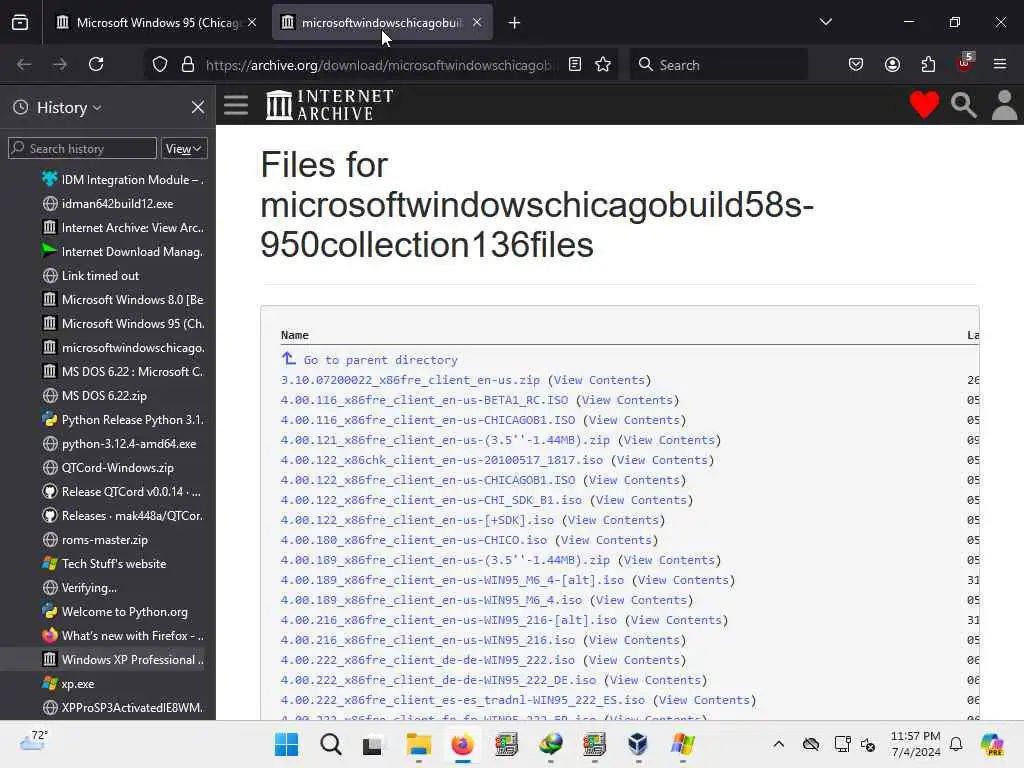This screenshot has width=1024, height=768.
Task: Download 4.00.116 BETA1_RC.ISO file
Action: [424, 400]
